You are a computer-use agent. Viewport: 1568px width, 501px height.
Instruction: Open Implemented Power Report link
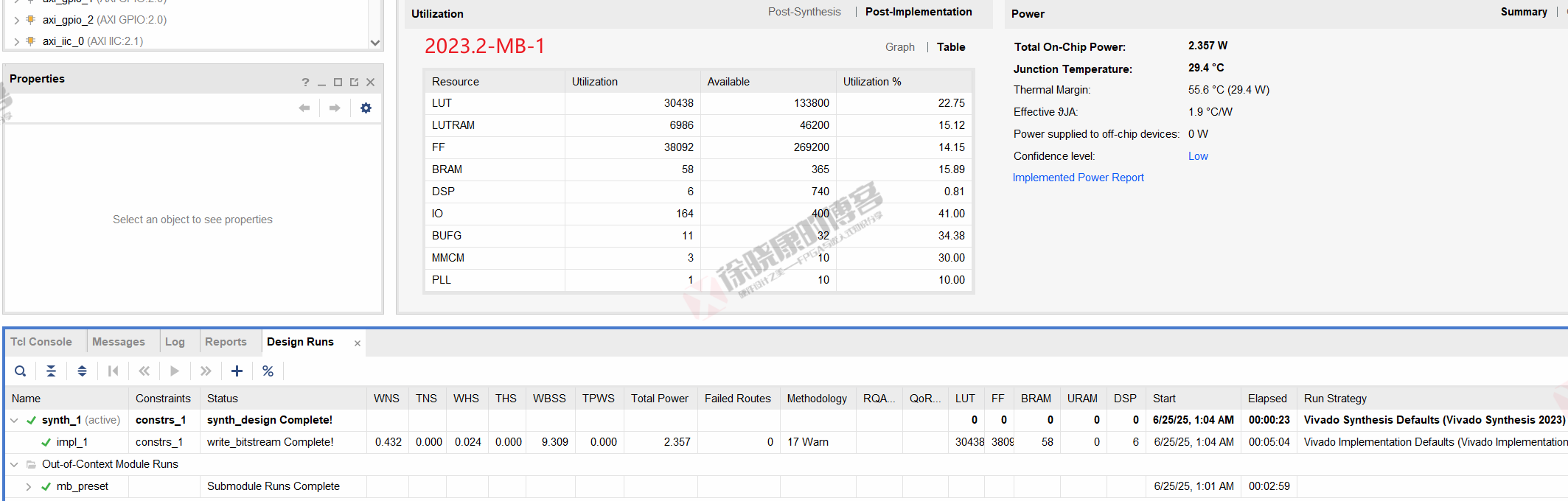click(x=1078, y=178)
